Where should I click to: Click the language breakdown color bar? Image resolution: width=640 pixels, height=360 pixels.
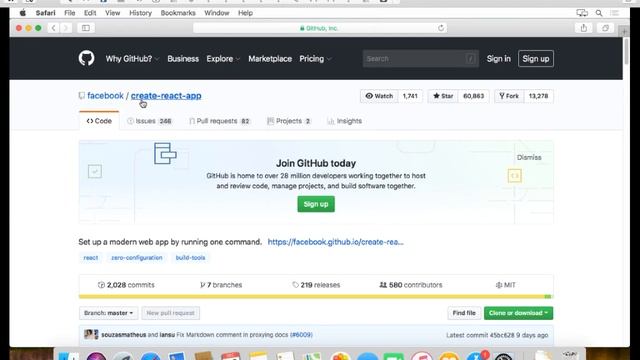pos(316,296)
